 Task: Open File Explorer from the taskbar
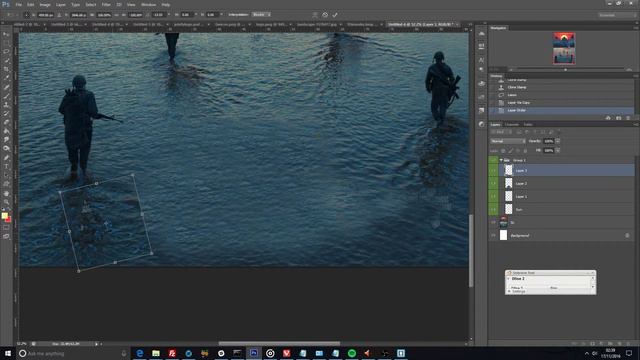point(156,353)
